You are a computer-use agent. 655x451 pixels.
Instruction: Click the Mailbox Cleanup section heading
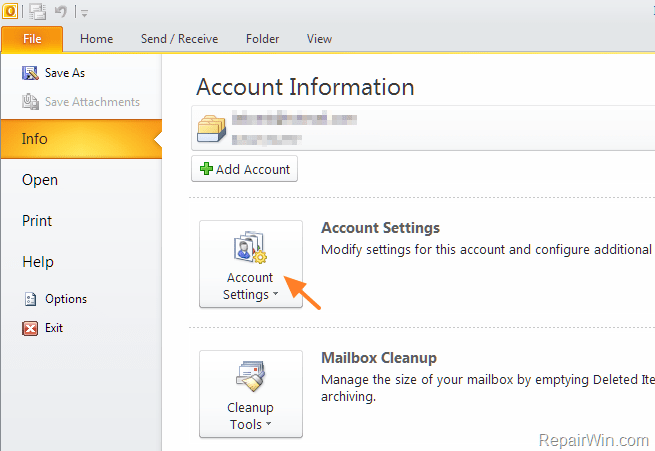pos(378,358)
